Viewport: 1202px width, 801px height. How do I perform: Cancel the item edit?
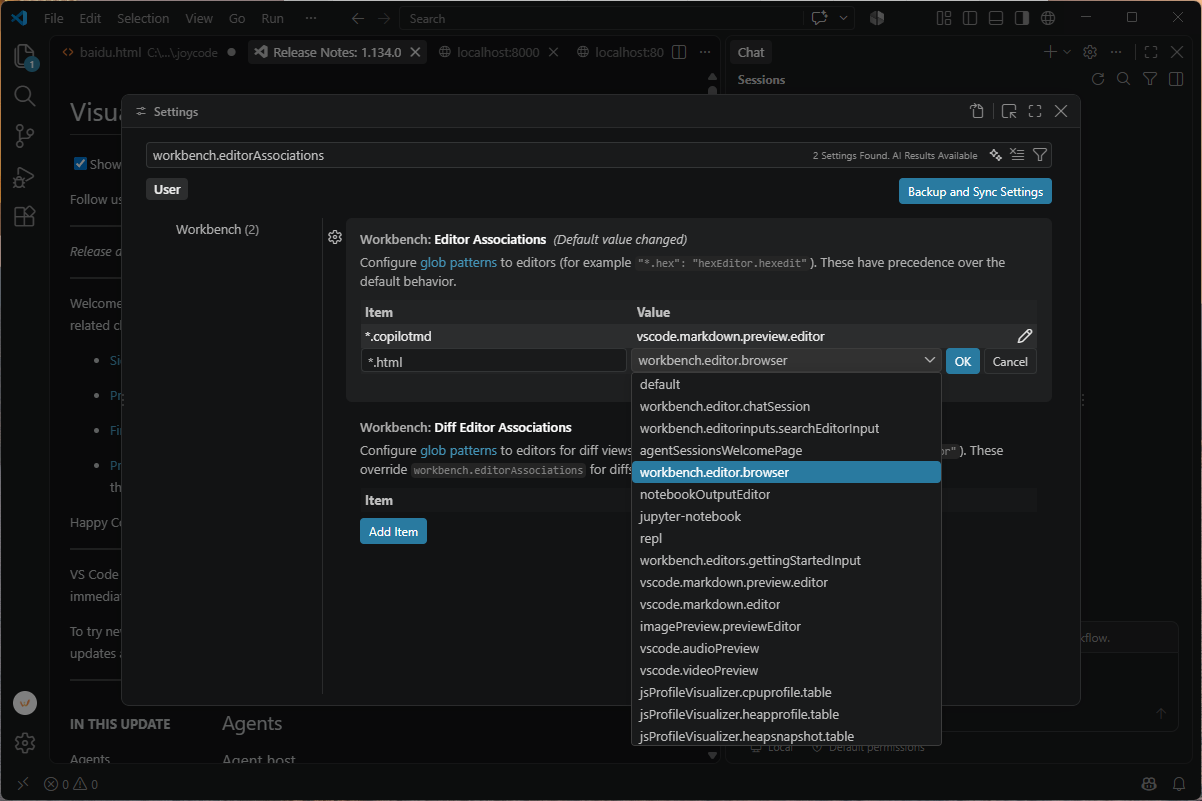[x=1010, y=361]
